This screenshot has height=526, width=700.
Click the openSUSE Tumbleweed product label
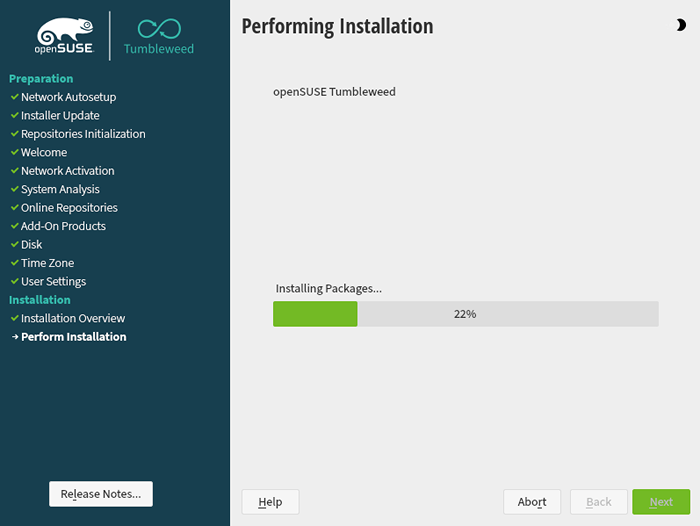(x=334, y=92)
